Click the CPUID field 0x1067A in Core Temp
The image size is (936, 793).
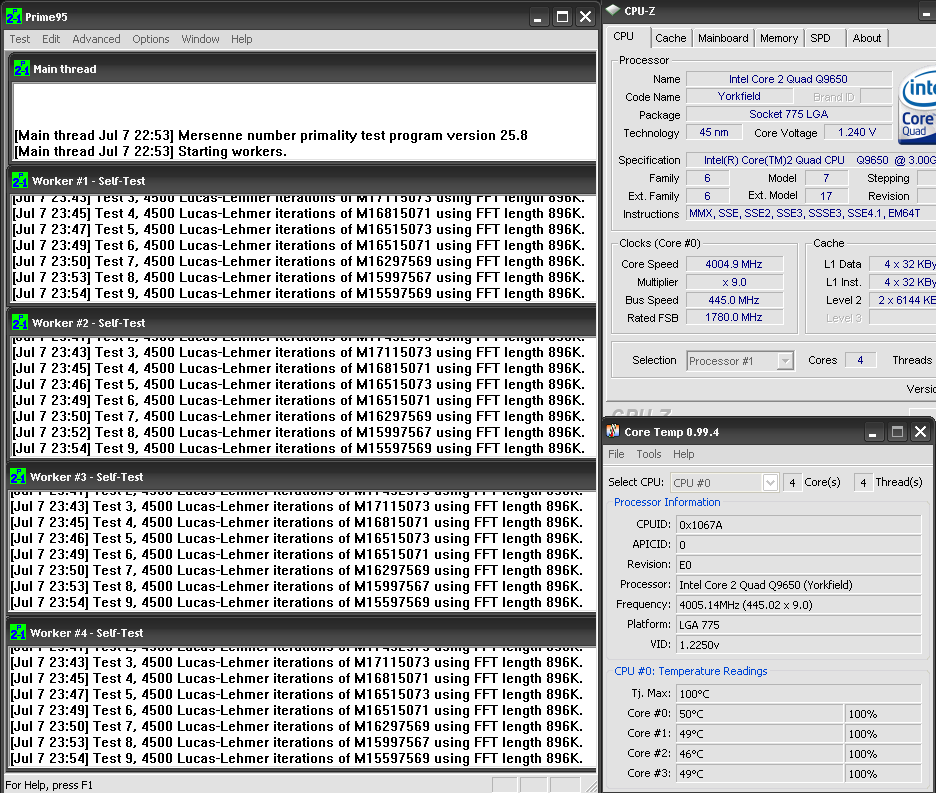click(799, 525)
